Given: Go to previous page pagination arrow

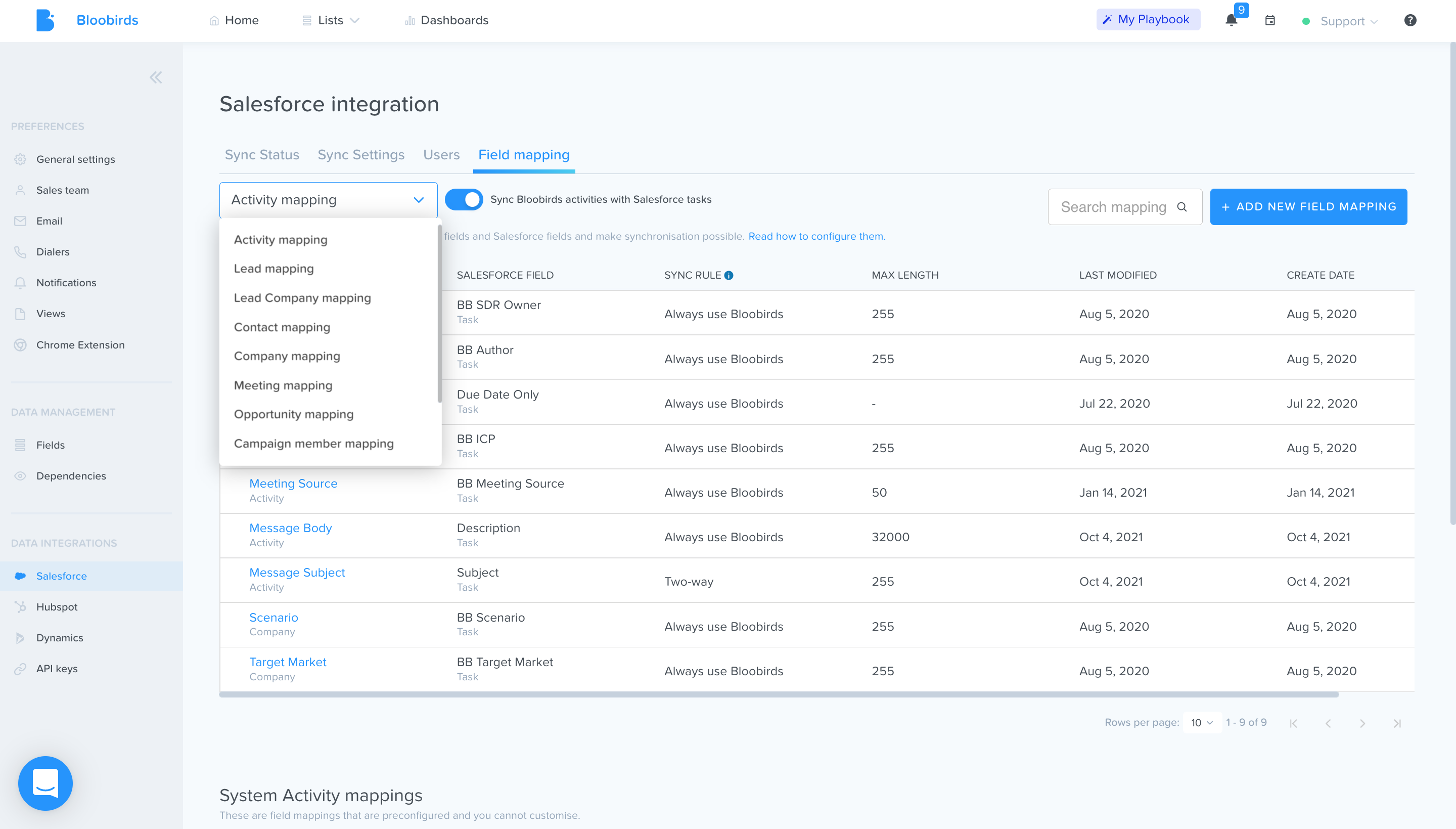Looking at the screenshot, I should 1328,723.
